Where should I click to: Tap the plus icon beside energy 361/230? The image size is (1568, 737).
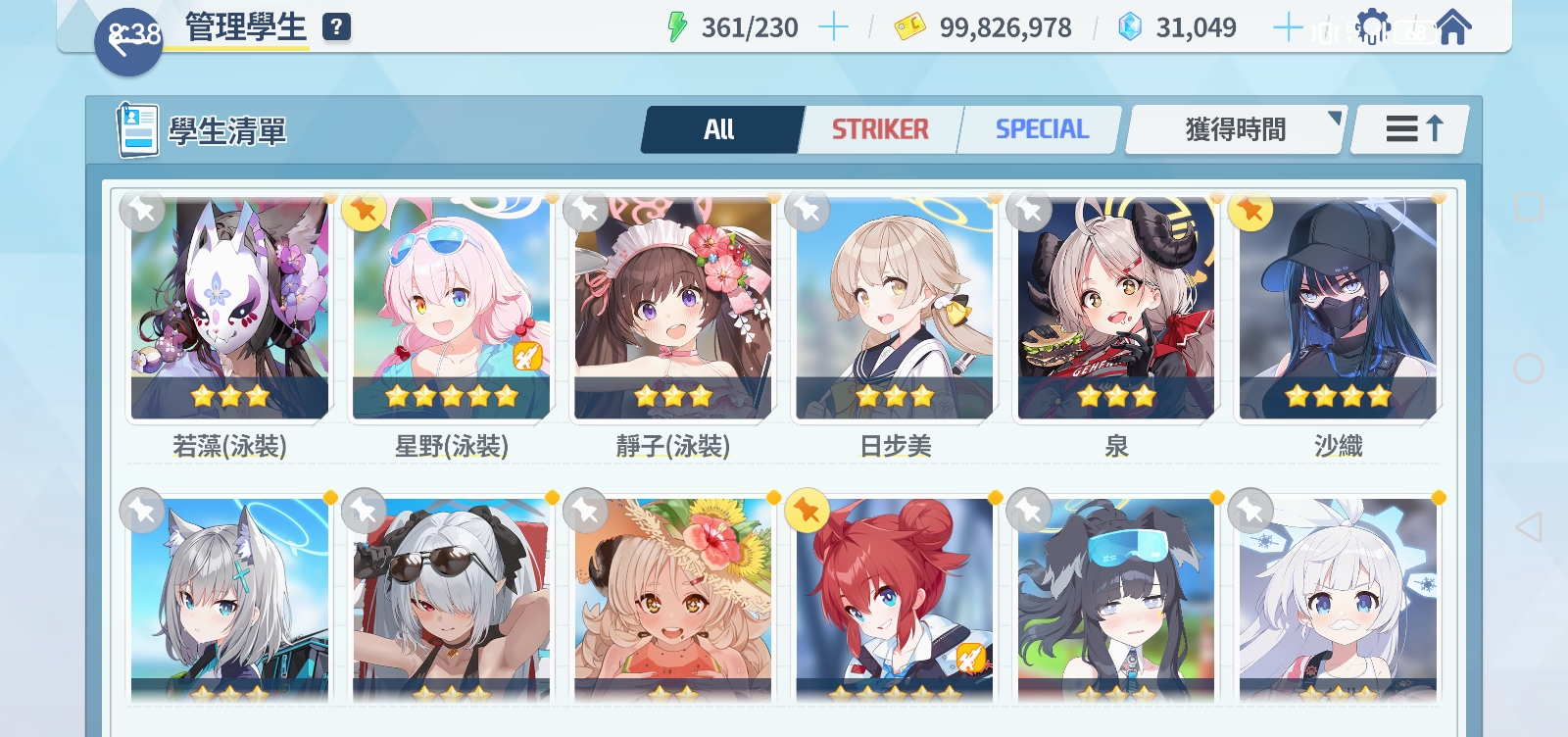pos(832,27)
